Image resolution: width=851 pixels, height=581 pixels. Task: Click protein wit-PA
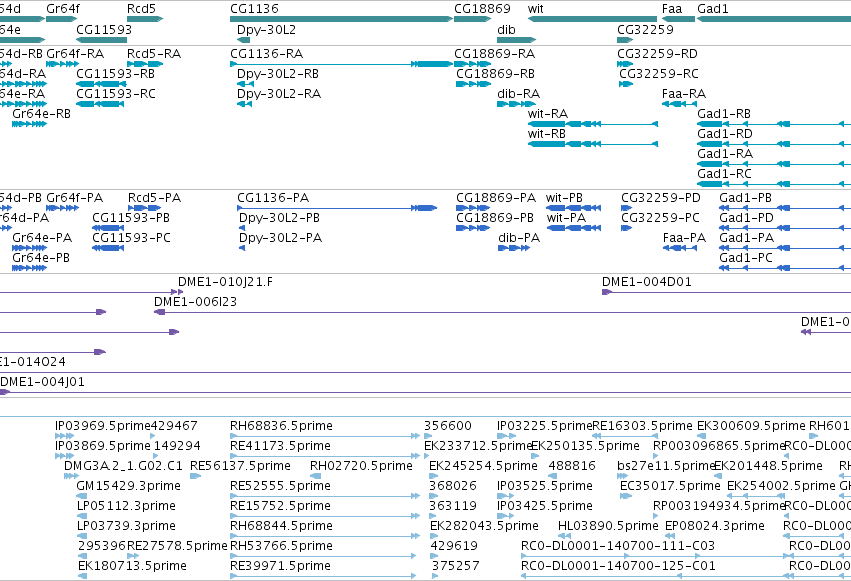[574, 228]
